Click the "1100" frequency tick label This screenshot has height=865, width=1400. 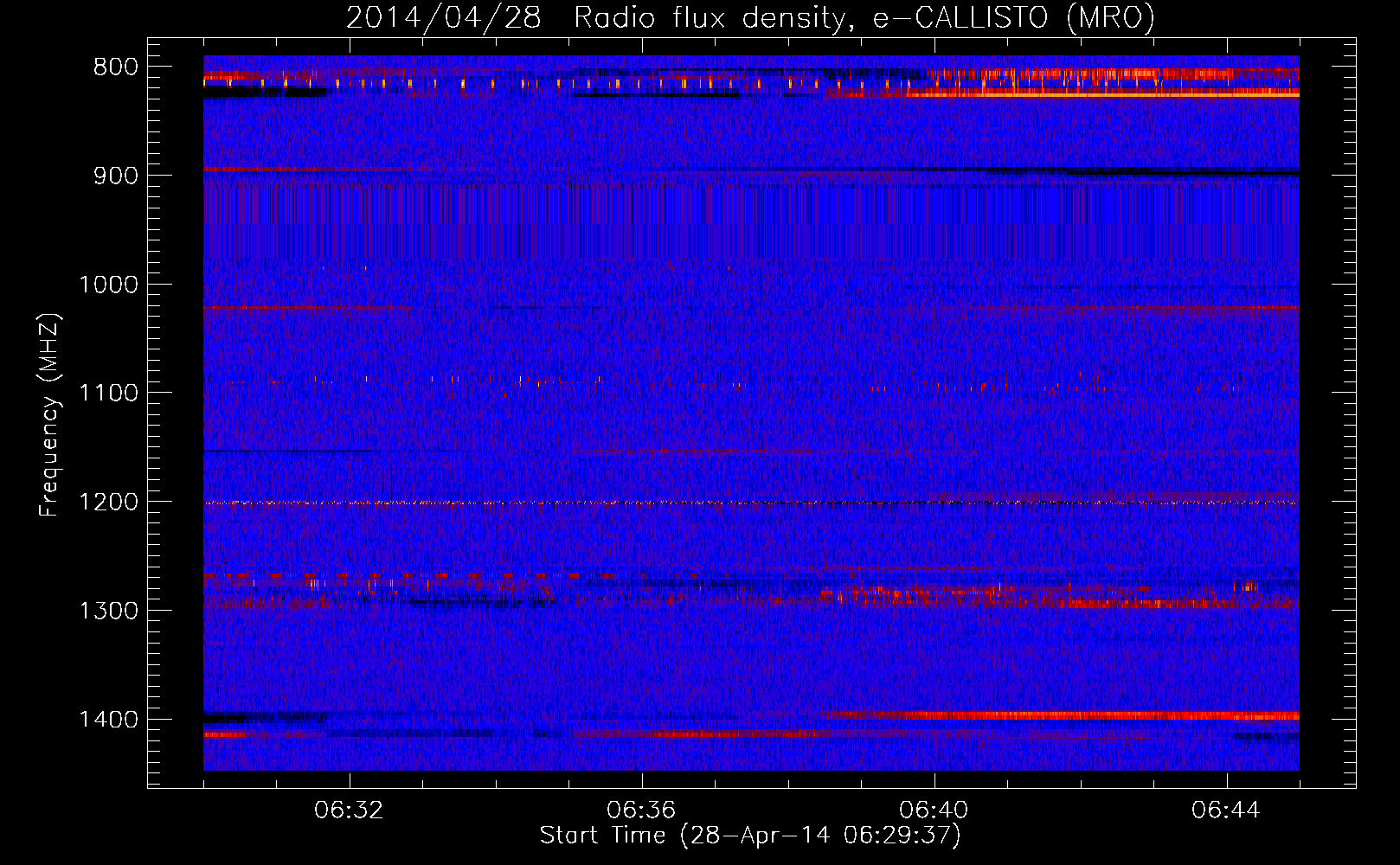(108, 393)
